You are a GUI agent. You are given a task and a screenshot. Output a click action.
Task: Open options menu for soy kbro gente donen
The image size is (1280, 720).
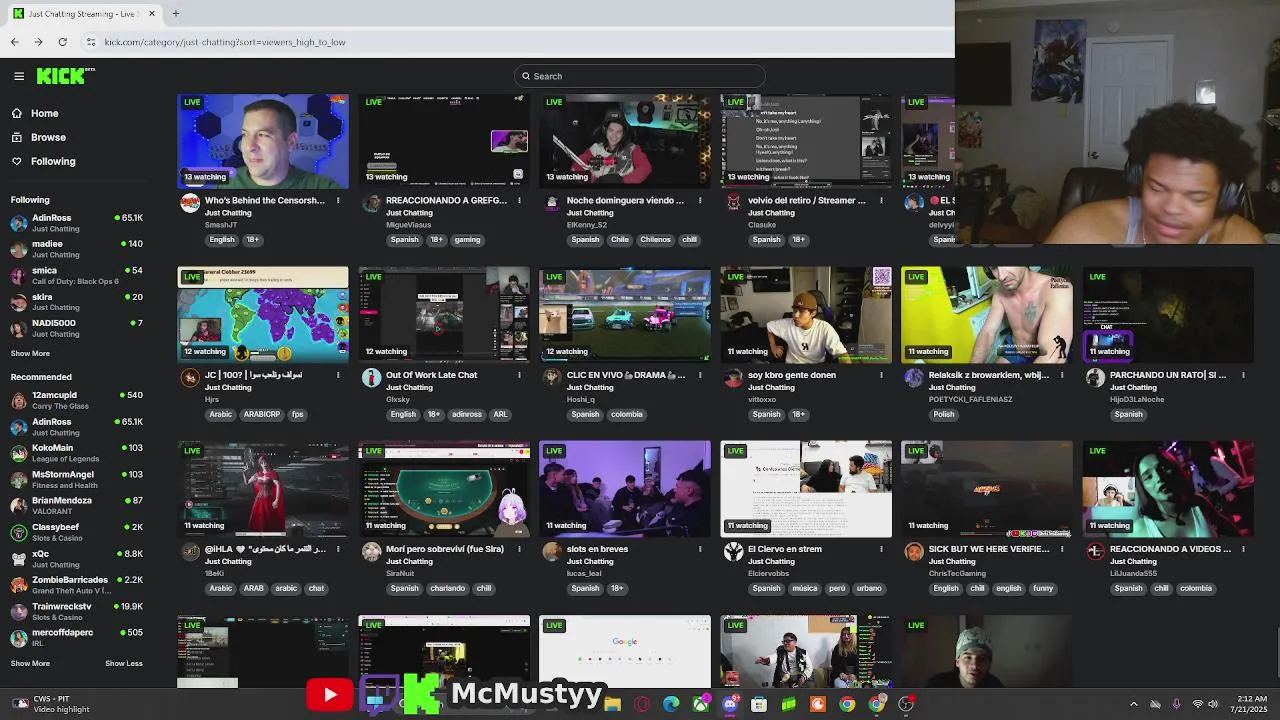[x=881, y=375]
